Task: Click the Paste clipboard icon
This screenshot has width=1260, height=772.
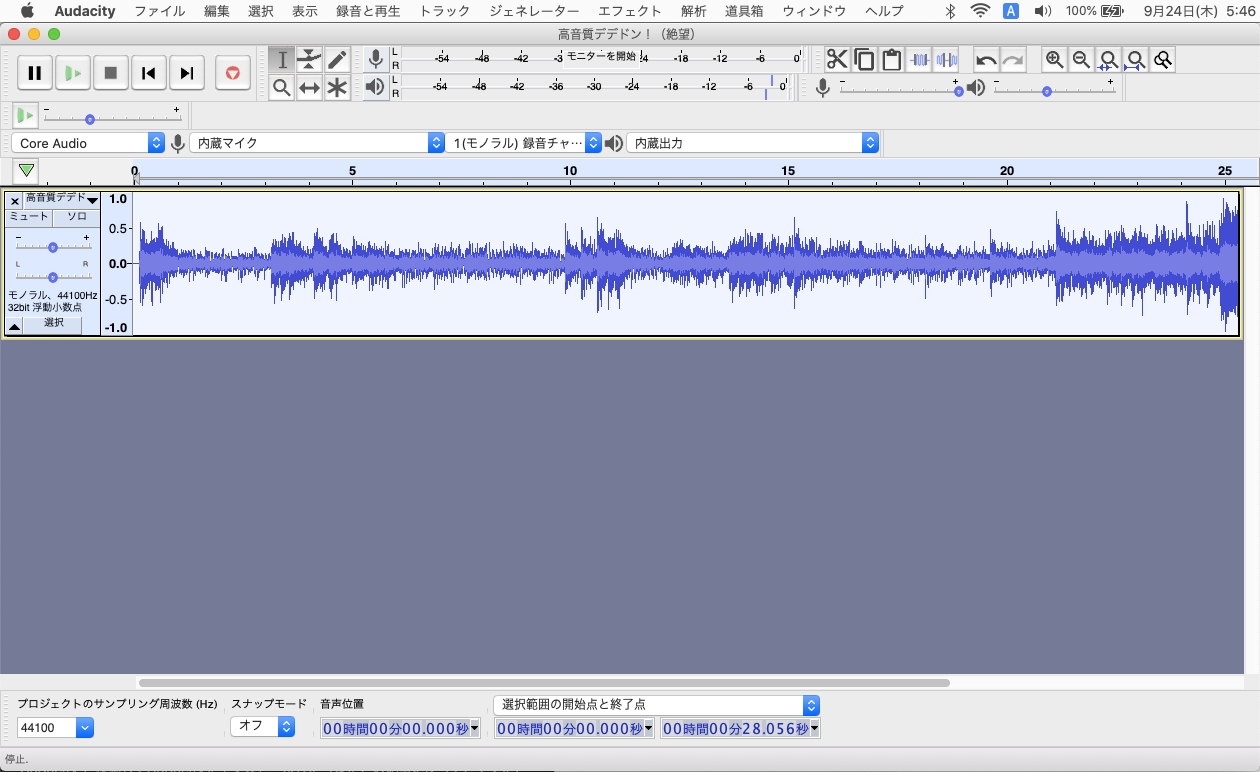Action: pyautogui.click(x=891, y=60)
